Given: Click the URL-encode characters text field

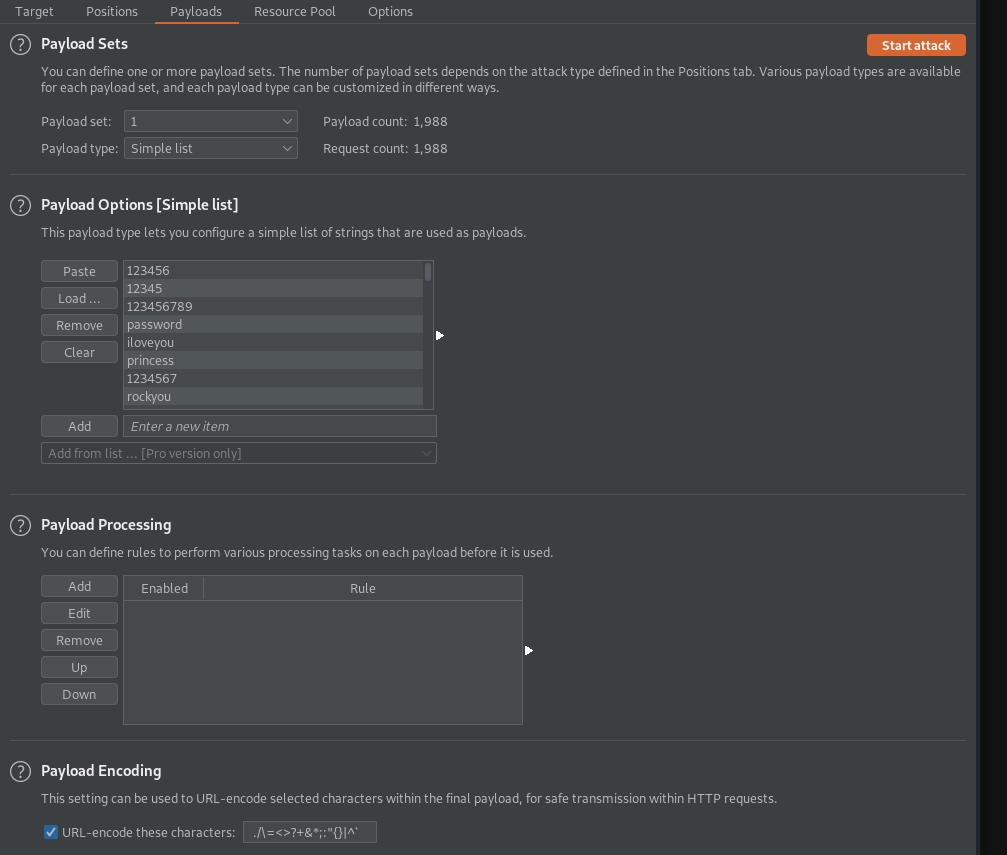Looking at the screenshot, I should (x=309, y=832).
